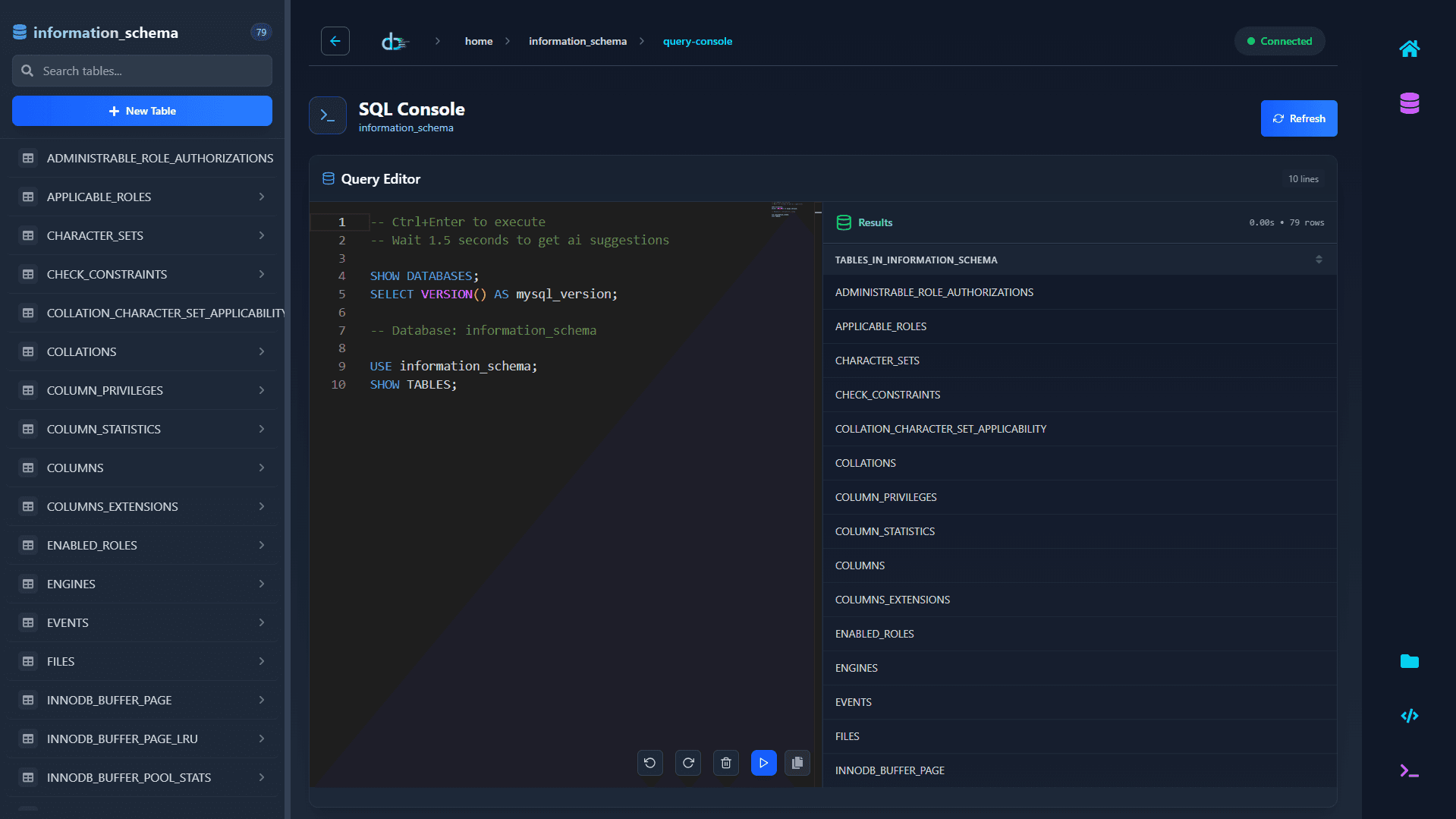The width and height of the screenshot is (1456, 819).
Task: Click the SQL Console terminal icon
Action: coord(328,115)
